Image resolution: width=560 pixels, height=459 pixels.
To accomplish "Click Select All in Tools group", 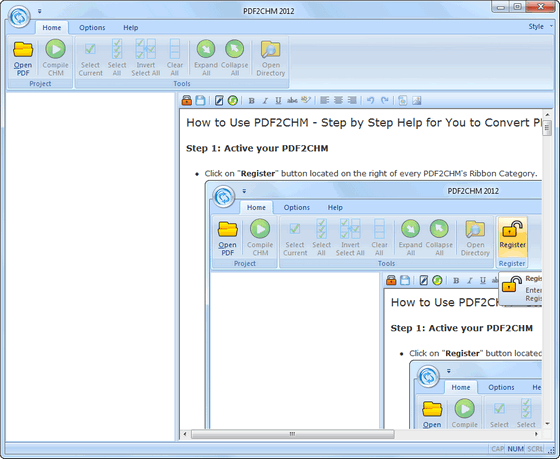I will 117,58.
